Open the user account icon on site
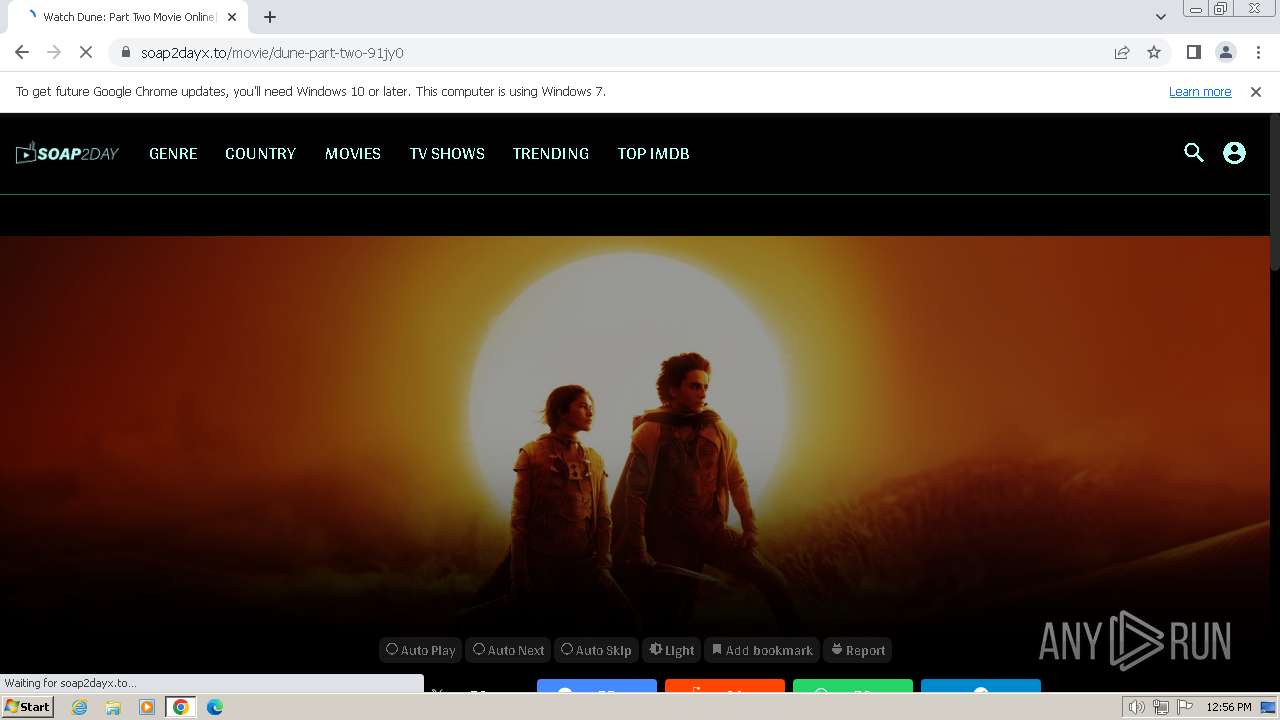Viewport: 1280px width, 720px height. pos(1235,153)
